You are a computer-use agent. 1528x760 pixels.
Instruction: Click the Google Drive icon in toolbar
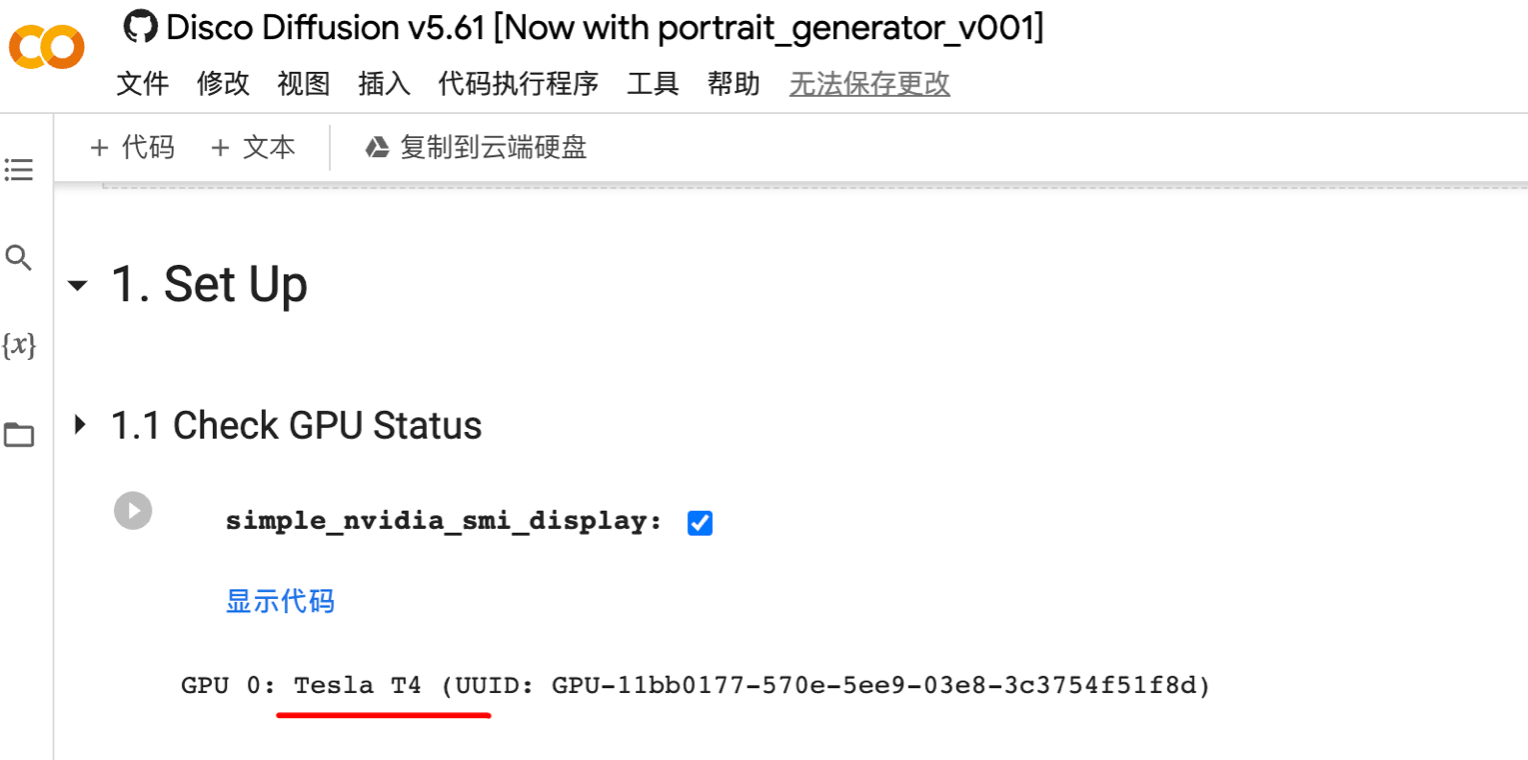[376, 148]
